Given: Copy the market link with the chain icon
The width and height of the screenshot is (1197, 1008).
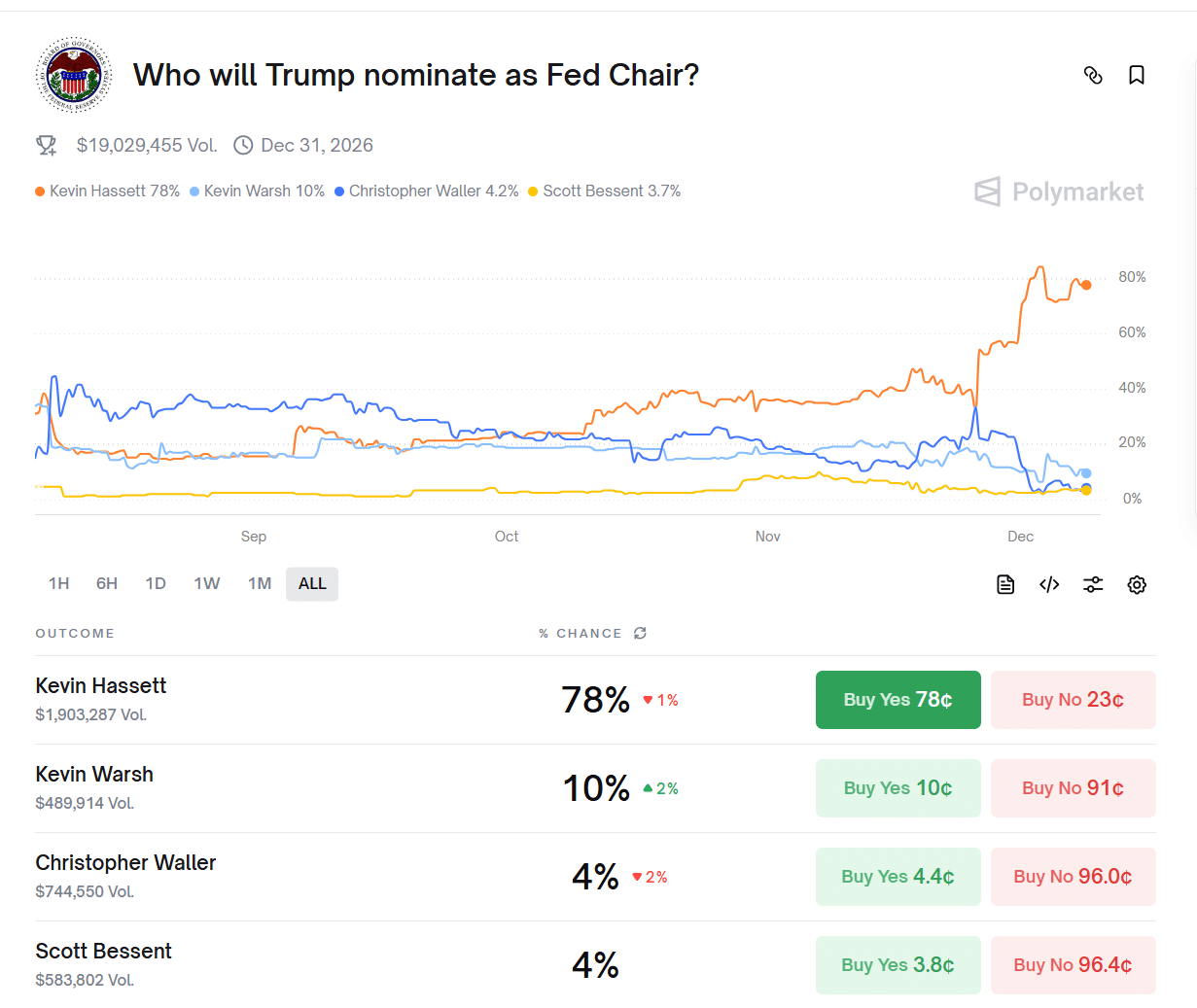Looking at the screenshot, I should coord(1093,75).
